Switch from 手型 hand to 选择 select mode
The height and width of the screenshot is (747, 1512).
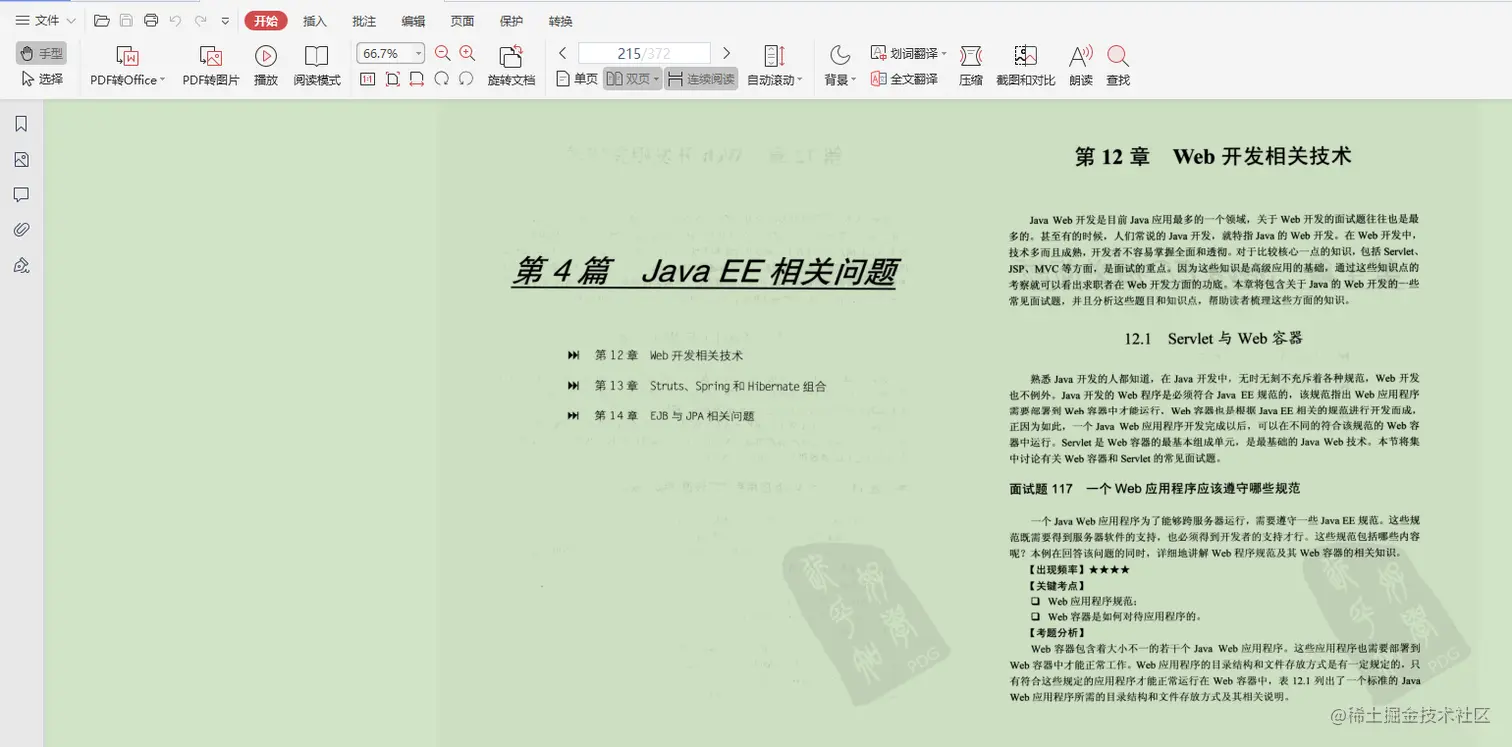pos(41,79)
